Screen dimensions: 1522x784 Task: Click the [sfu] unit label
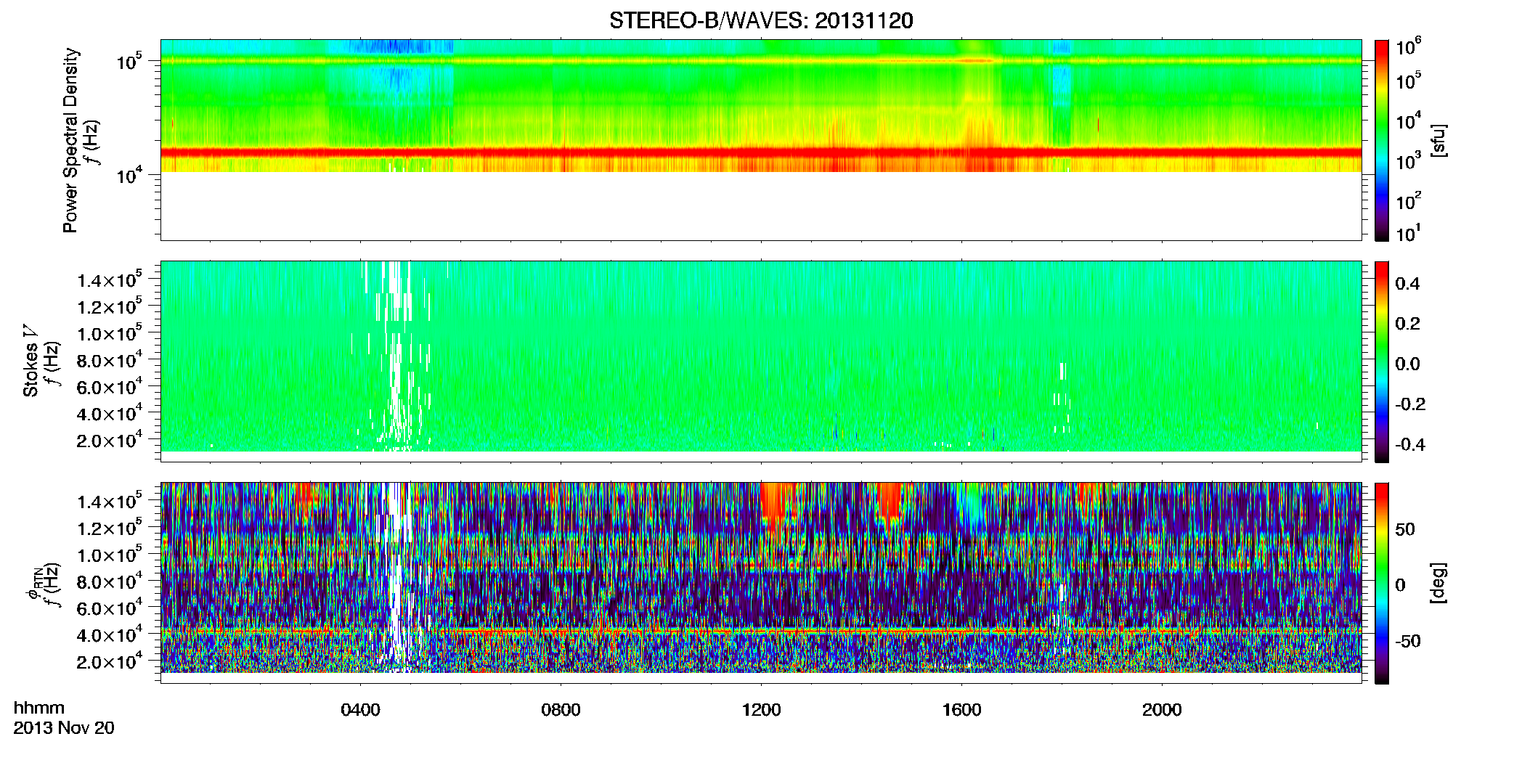pyautogui.click(x=1438, y=140)
